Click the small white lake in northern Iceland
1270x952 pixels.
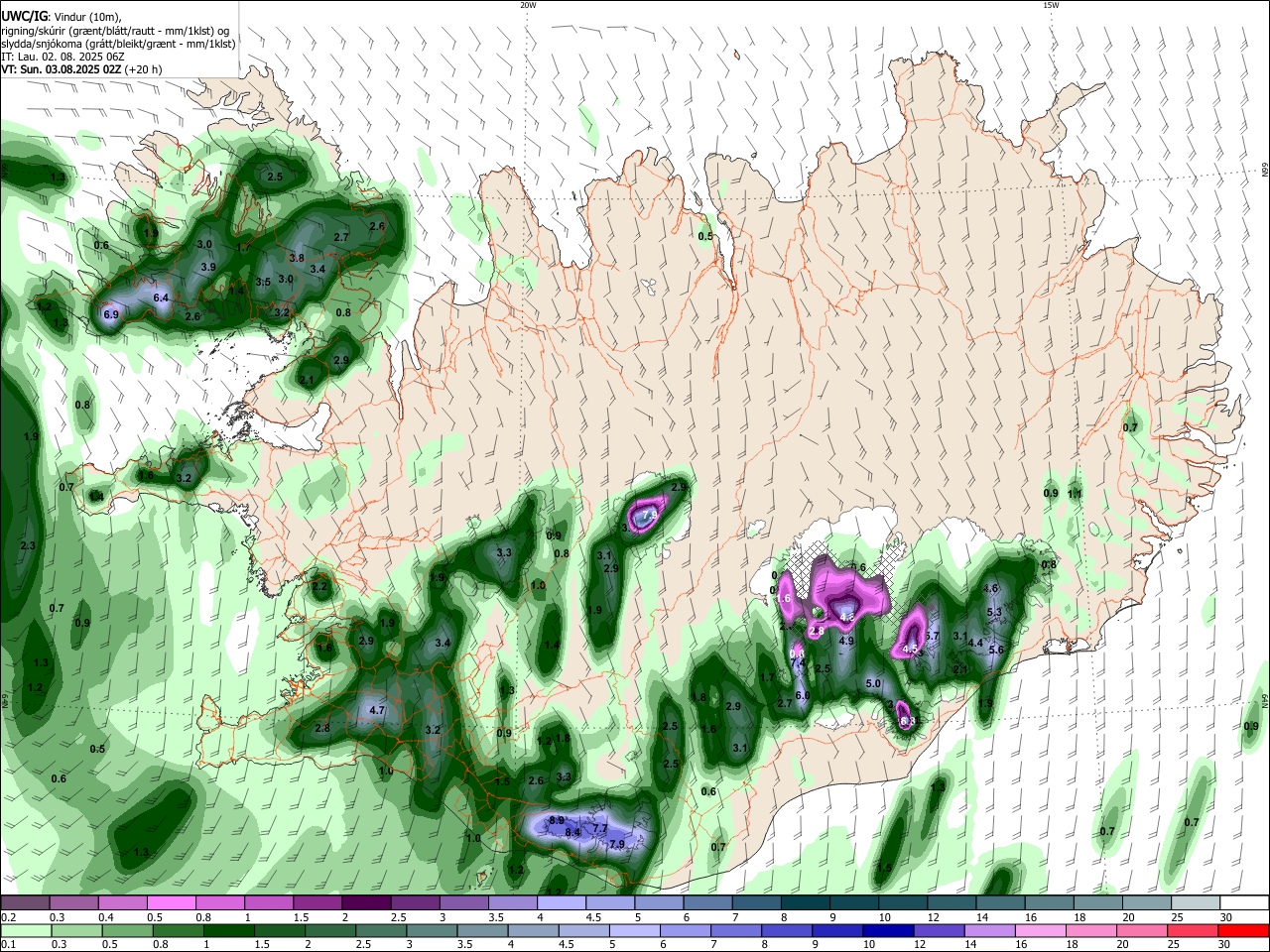(648, 287)
